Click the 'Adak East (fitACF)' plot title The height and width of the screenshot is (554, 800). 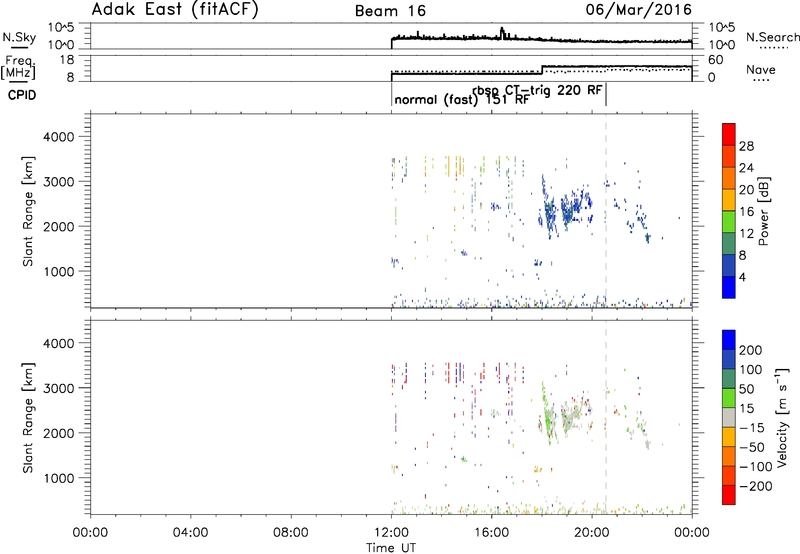click(174, 9)
